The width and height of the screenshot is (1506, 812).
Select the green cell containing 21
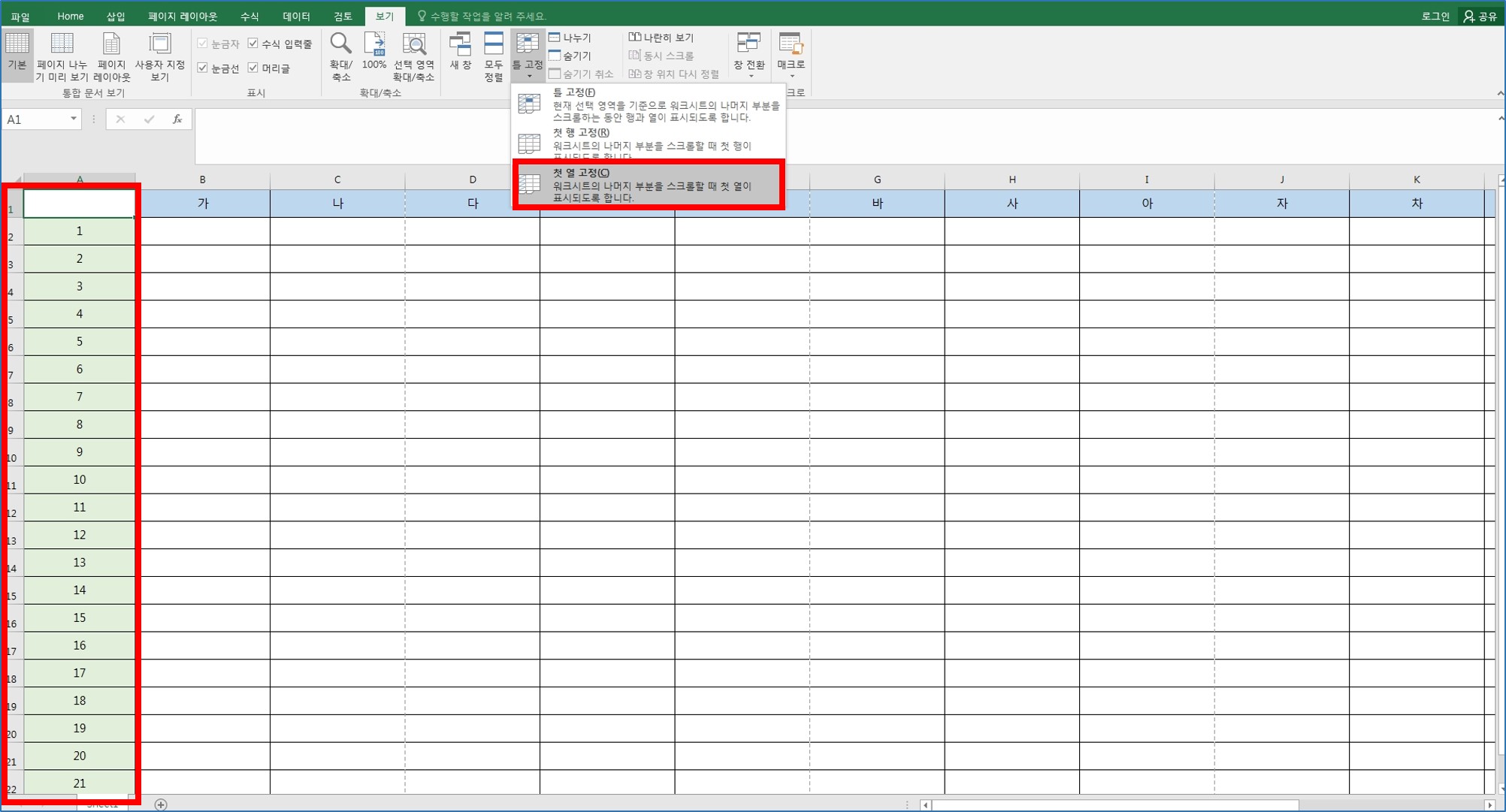tap(80, 783)
